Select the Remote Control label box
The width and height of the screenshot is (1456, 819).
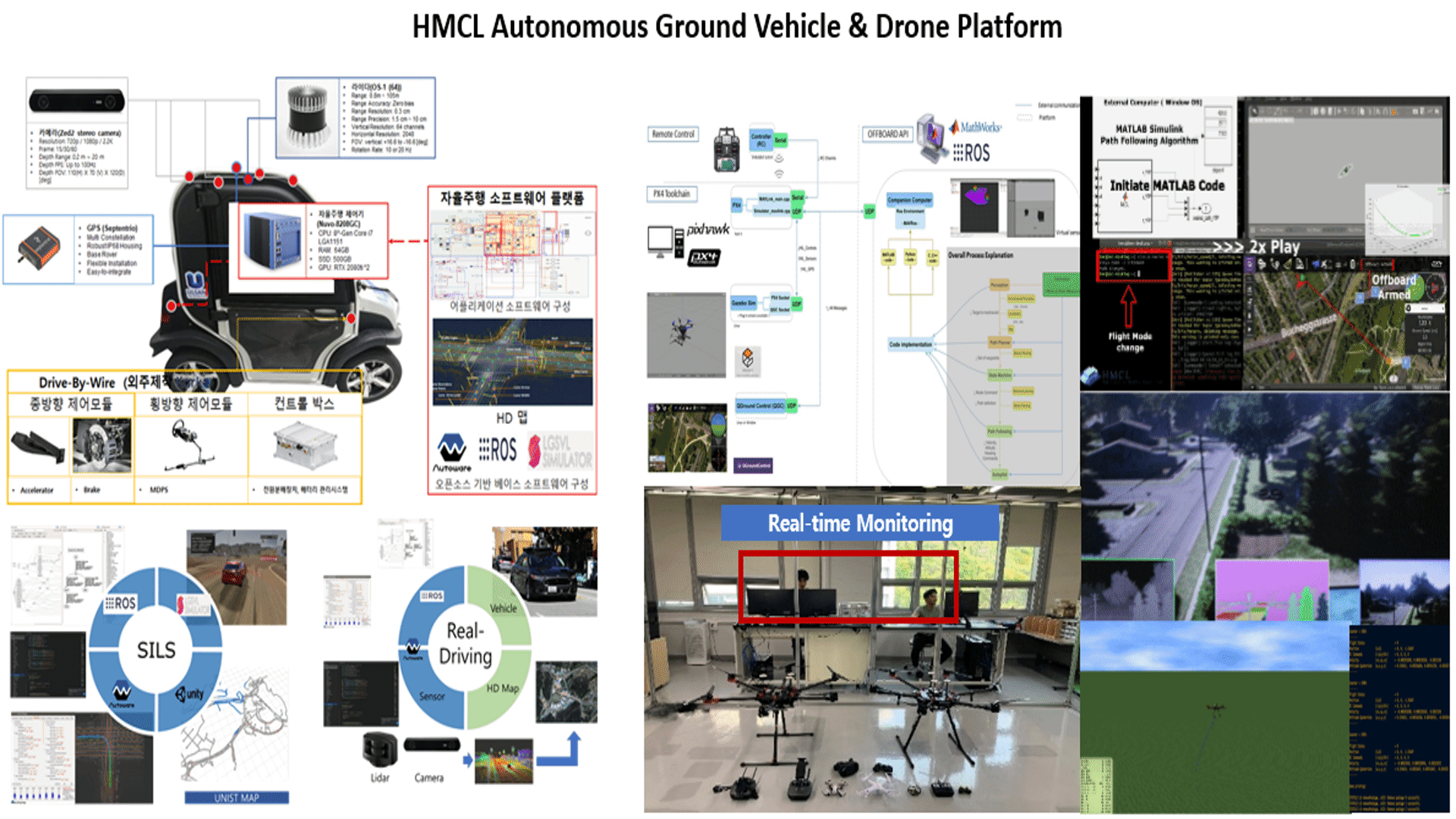click(x=673, y=134)
